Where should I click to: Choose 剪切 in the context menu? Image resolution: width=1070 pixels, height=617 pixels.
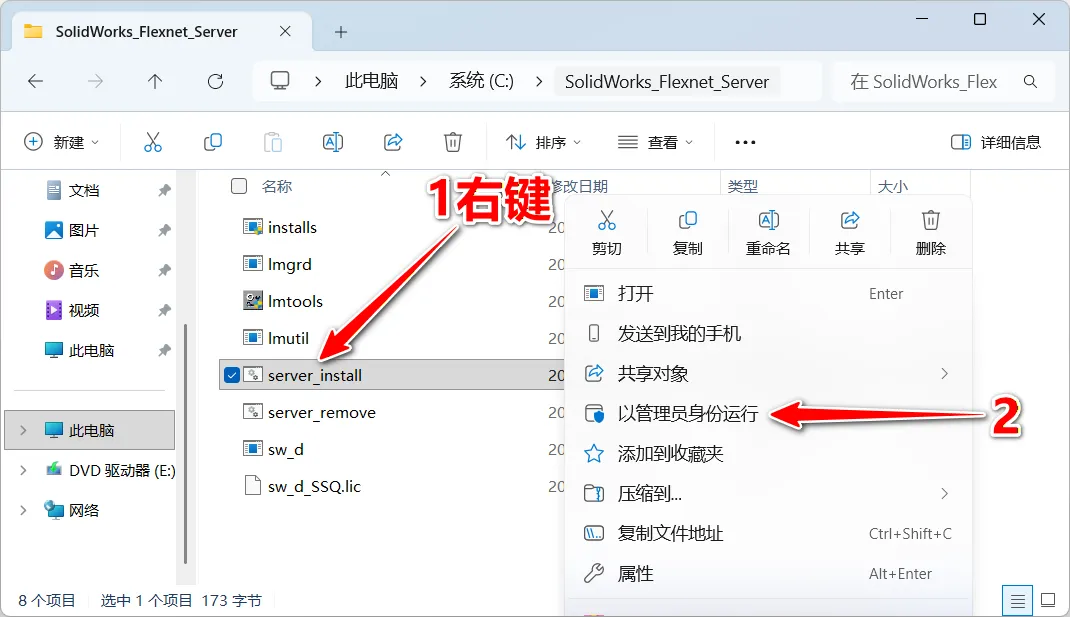pos(607,233)
